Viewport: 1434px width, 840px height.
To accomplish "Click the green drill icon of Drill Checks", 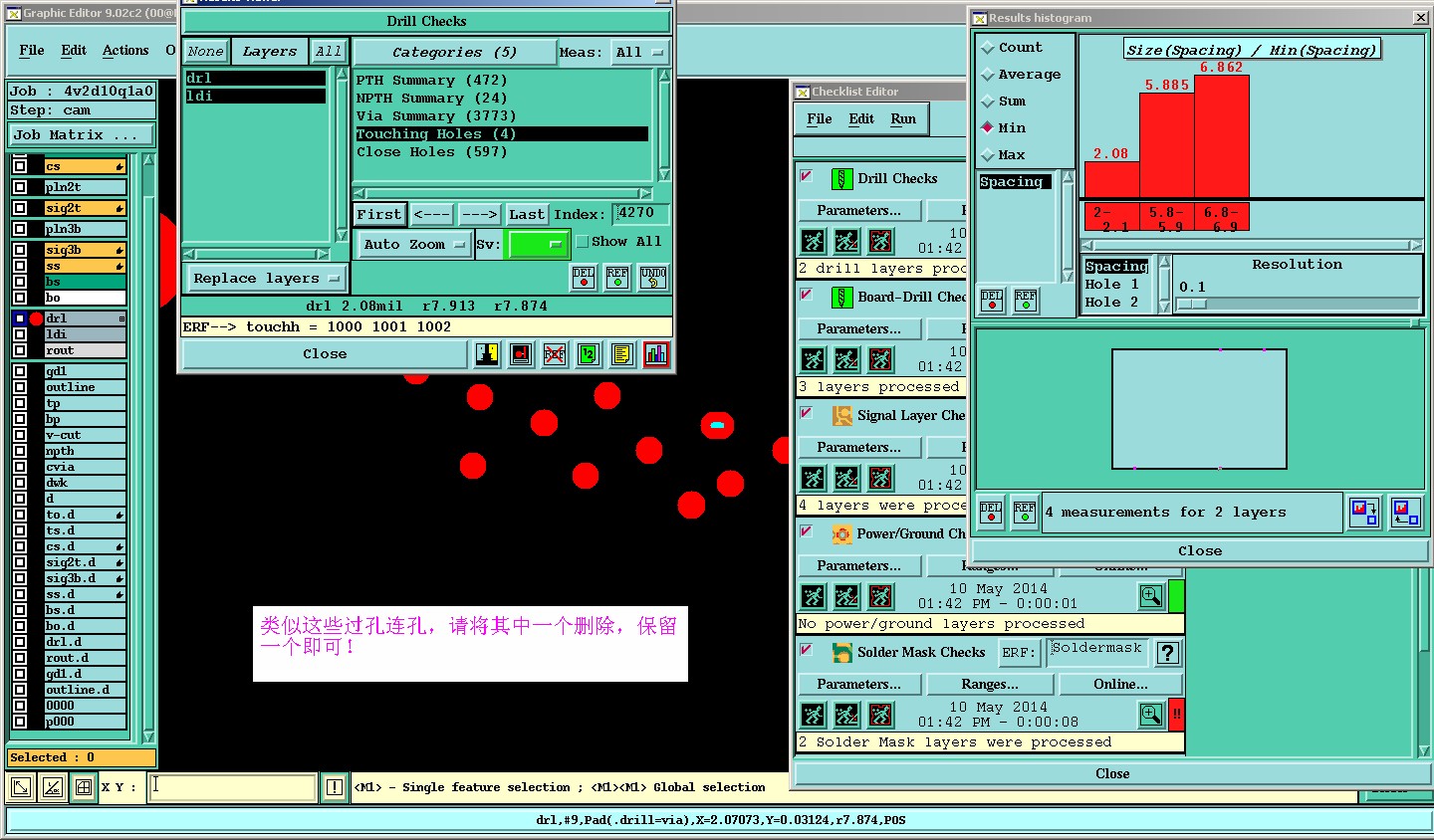I will (x=842, y=179).
